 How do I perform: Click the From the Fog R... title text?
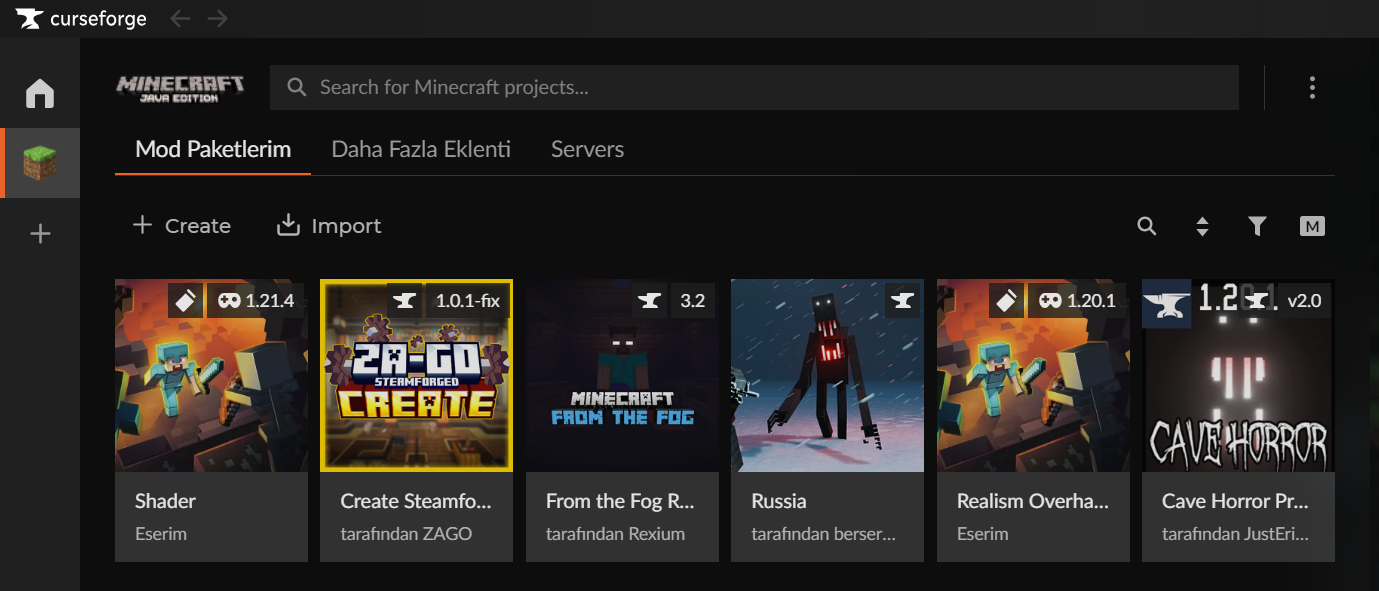(620, 501)
